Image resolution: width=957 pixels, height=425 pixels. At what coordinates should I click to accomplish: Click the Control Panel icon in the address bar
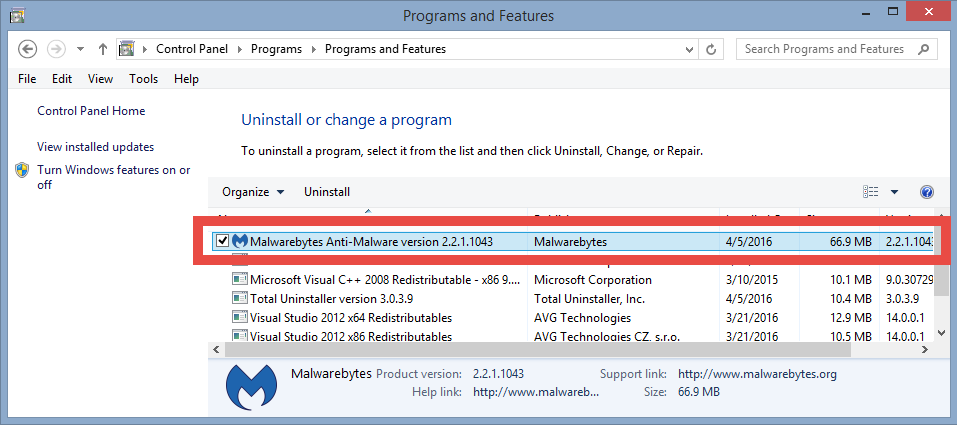(126, 49)
